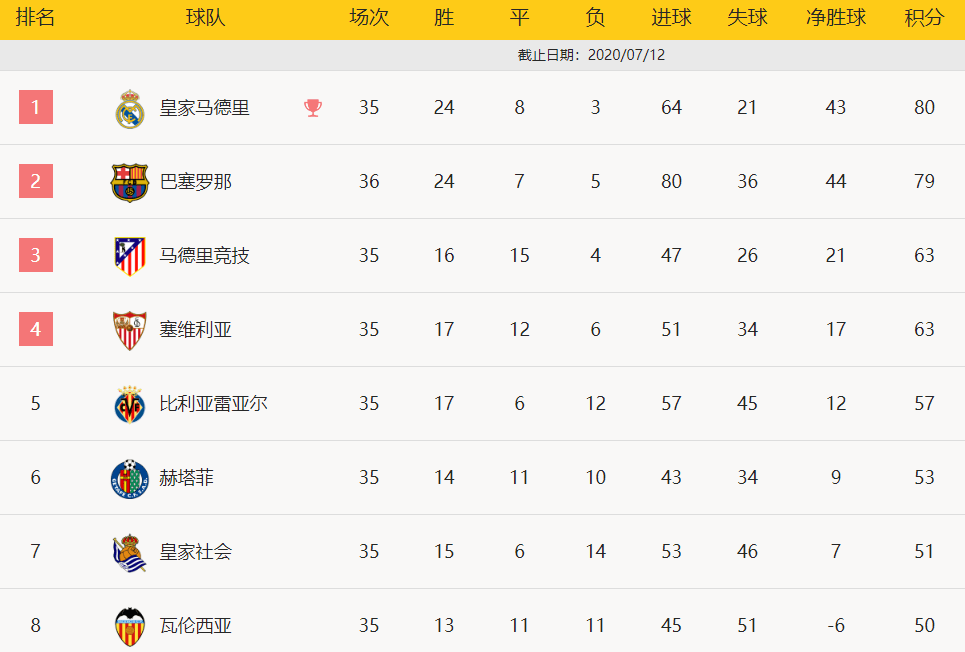Click the red rank 1 badge
Viewport: 965px width, 652px height.
(36, 107)
